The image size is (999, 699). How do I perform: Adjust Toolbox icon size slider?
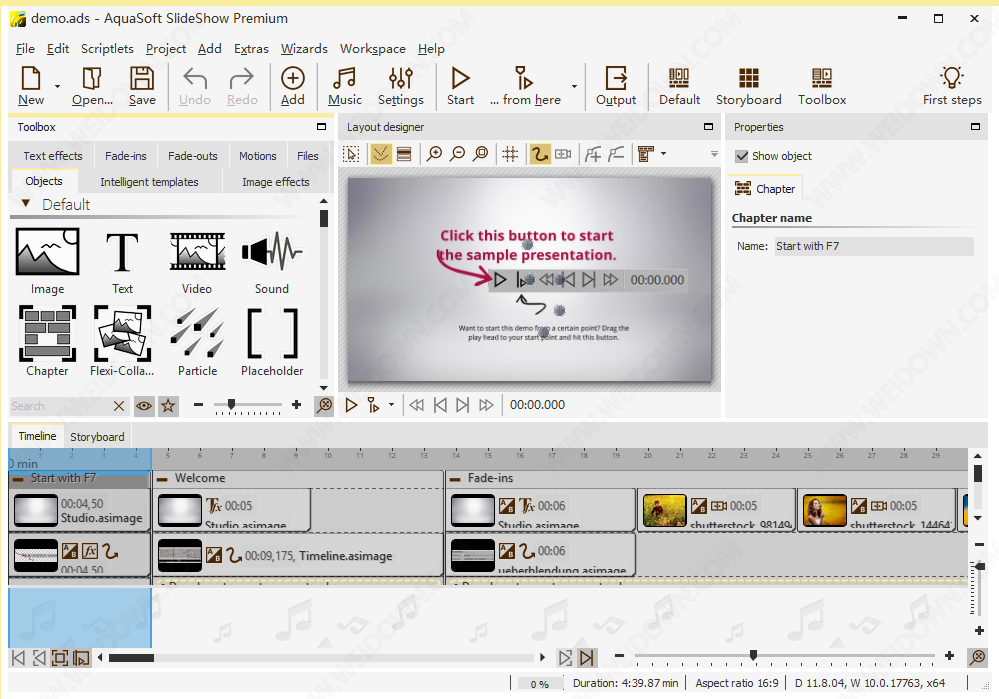pos(231,405)
